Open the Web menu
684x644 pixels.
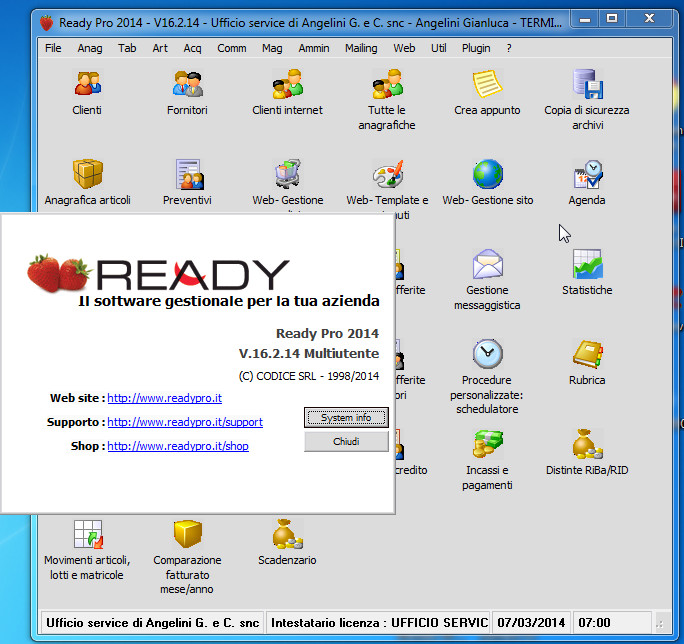(404, 48)
